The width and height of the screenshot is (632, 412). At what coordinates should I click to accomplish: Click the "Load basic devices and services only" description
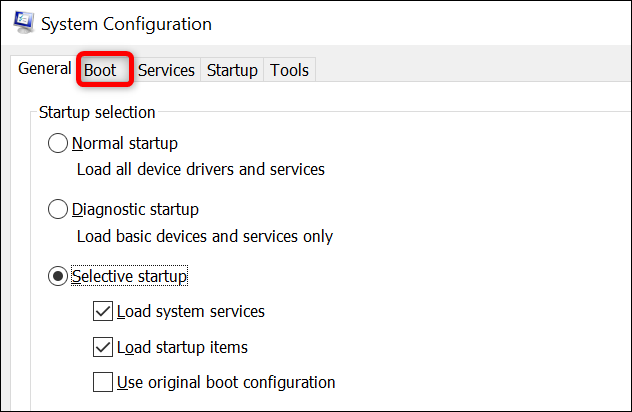coord(205,236)
